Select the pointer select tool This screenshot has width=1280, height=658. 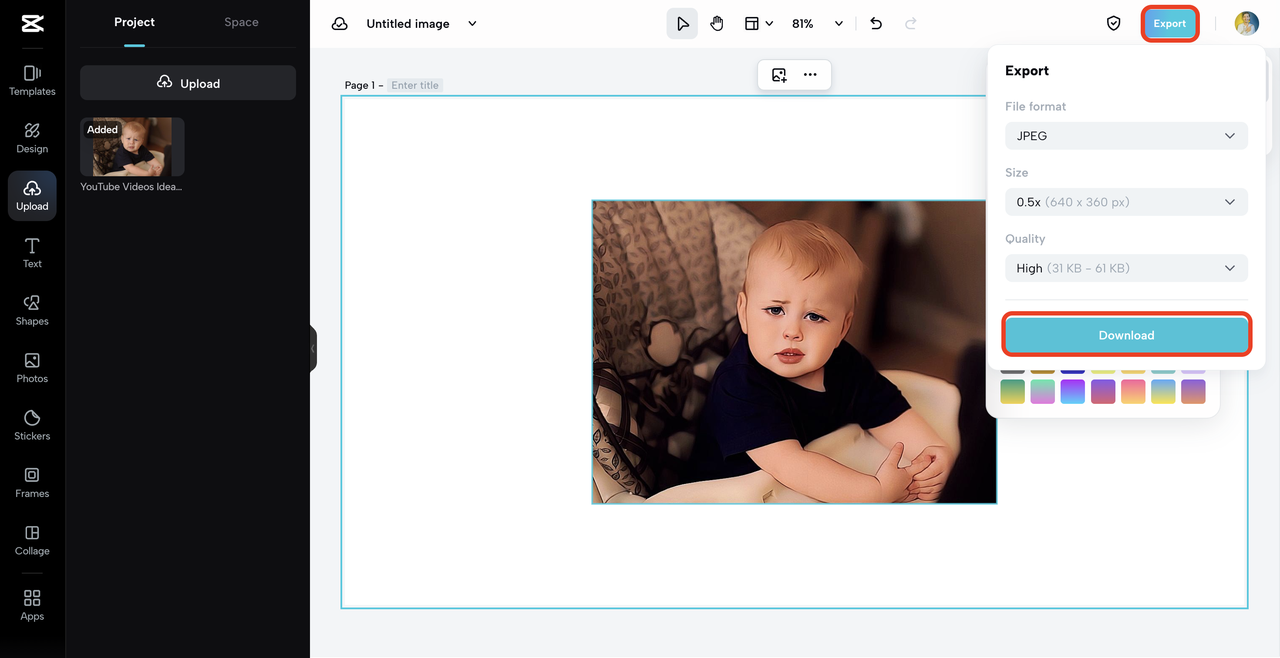(x=682, y=23)
